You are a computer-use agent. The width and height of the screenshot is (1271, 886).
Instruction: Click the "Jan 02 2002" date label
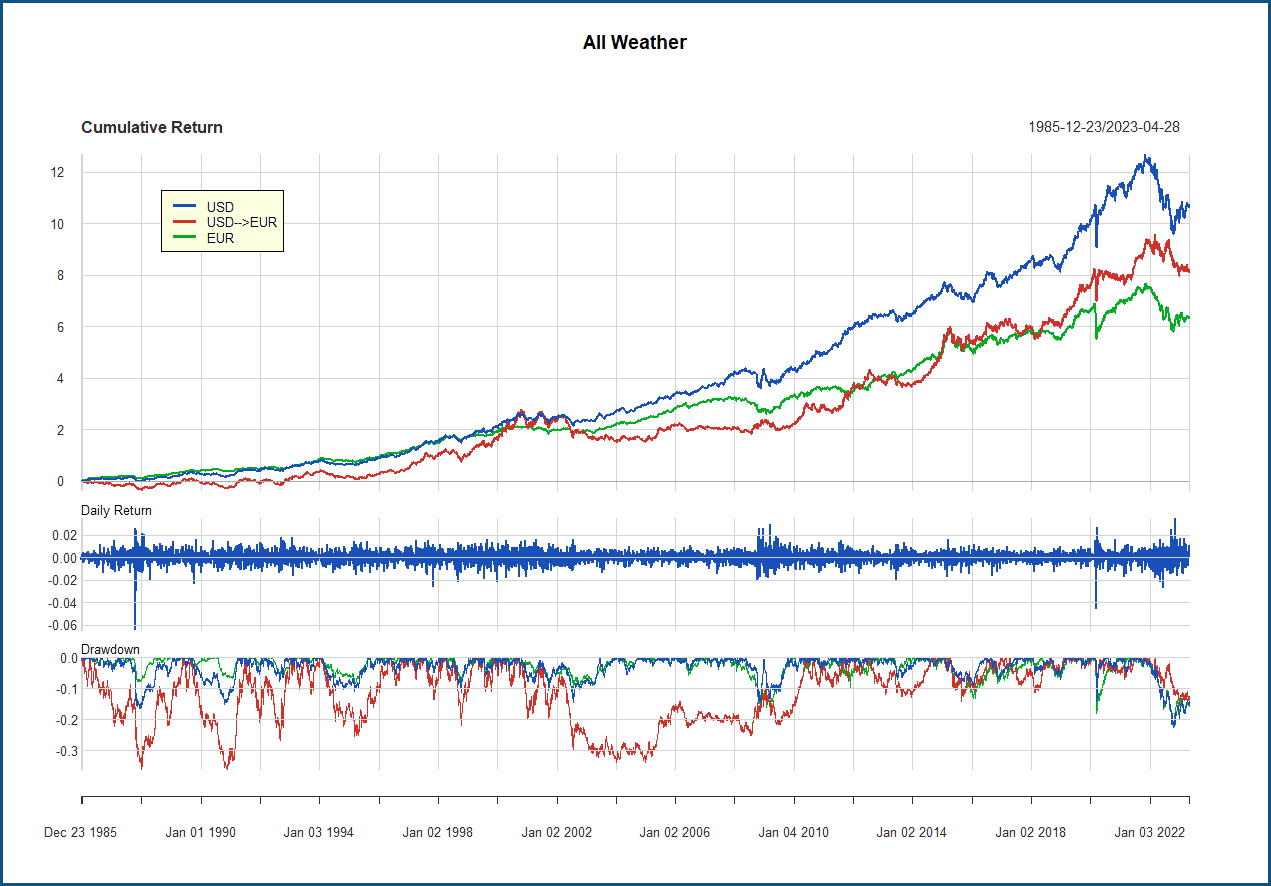click(557, 832)
